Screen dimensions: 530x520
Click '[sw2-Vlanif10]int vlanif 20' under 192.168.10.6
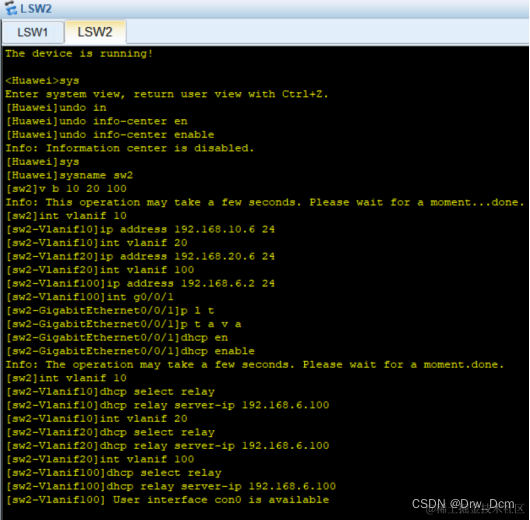pyautogui.click(x=97, y=243)
